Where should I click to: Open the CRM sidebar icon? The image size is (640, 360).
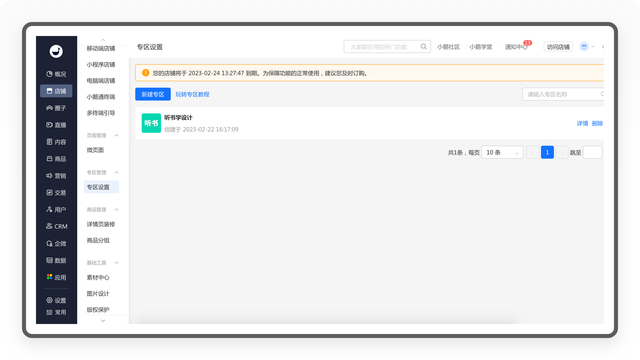49,226
